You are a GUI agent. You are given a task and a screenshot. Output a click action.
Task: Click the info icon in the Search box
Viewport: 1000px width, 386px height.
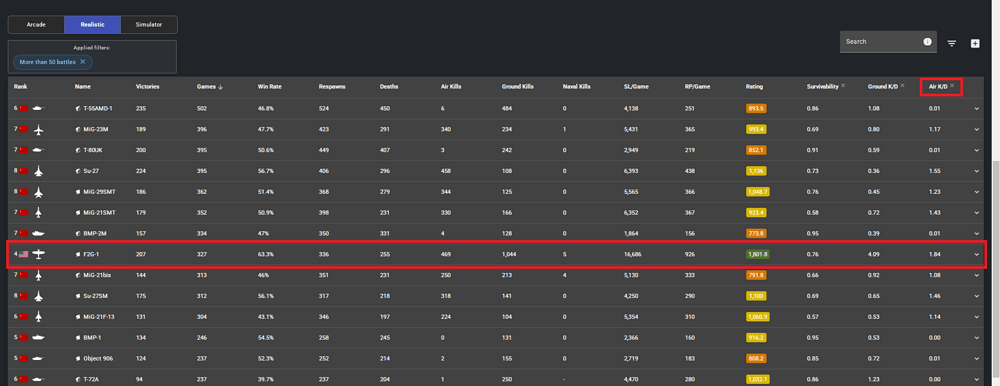pos(927,41)
